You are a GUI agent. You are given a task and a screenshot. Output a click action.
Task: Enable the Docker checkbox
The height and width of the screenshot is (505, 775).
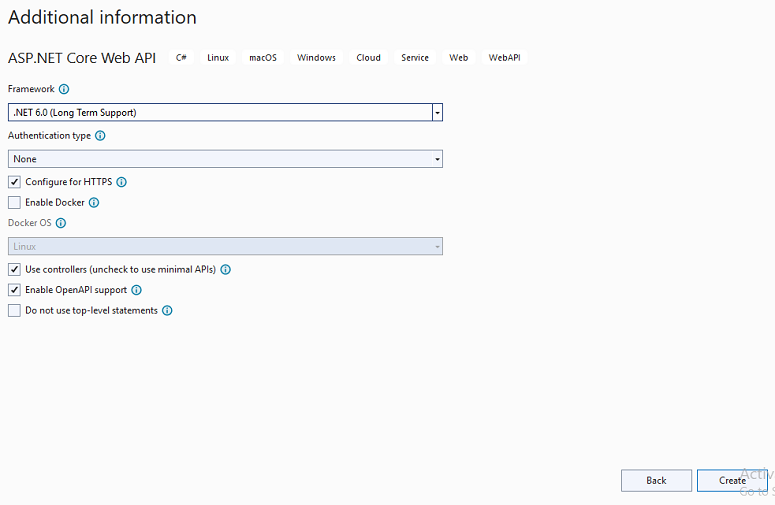click(14, 202)
